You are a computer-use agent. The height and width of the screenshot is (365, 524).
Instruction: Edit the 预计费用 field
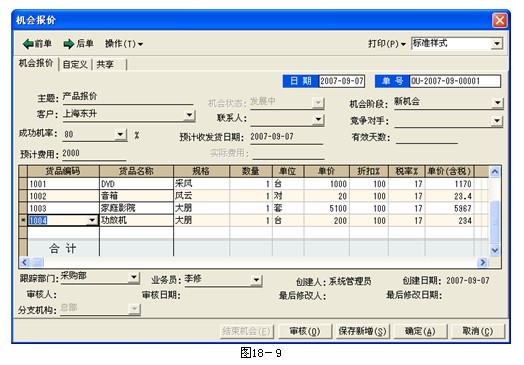94,153
